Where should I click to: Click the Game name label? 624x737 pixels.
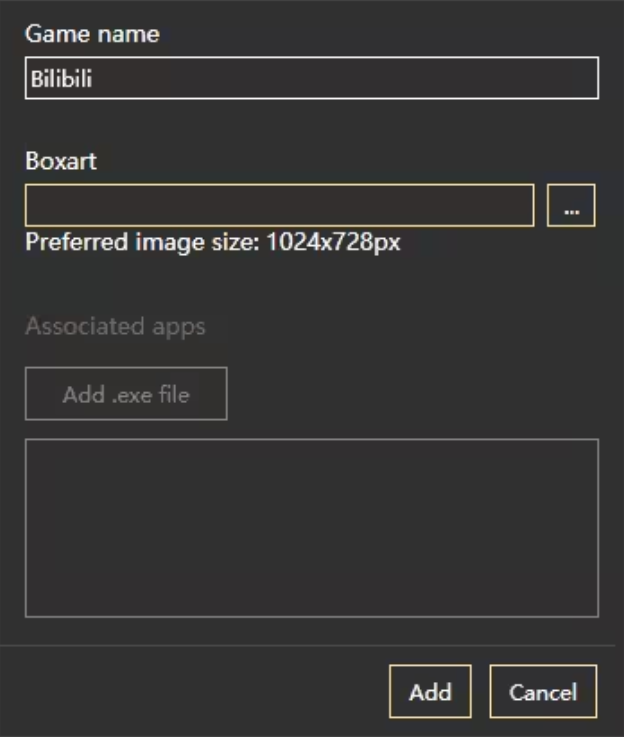pyautogui.click(x=92, y=34)
